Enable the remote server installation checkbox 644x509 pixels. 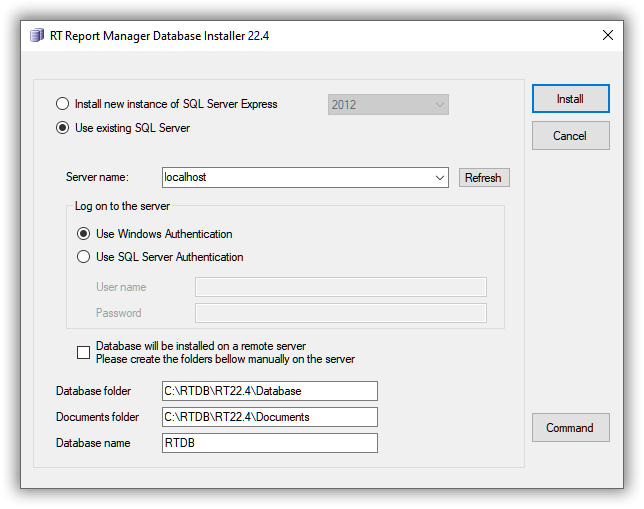click(x=83, y=352)
